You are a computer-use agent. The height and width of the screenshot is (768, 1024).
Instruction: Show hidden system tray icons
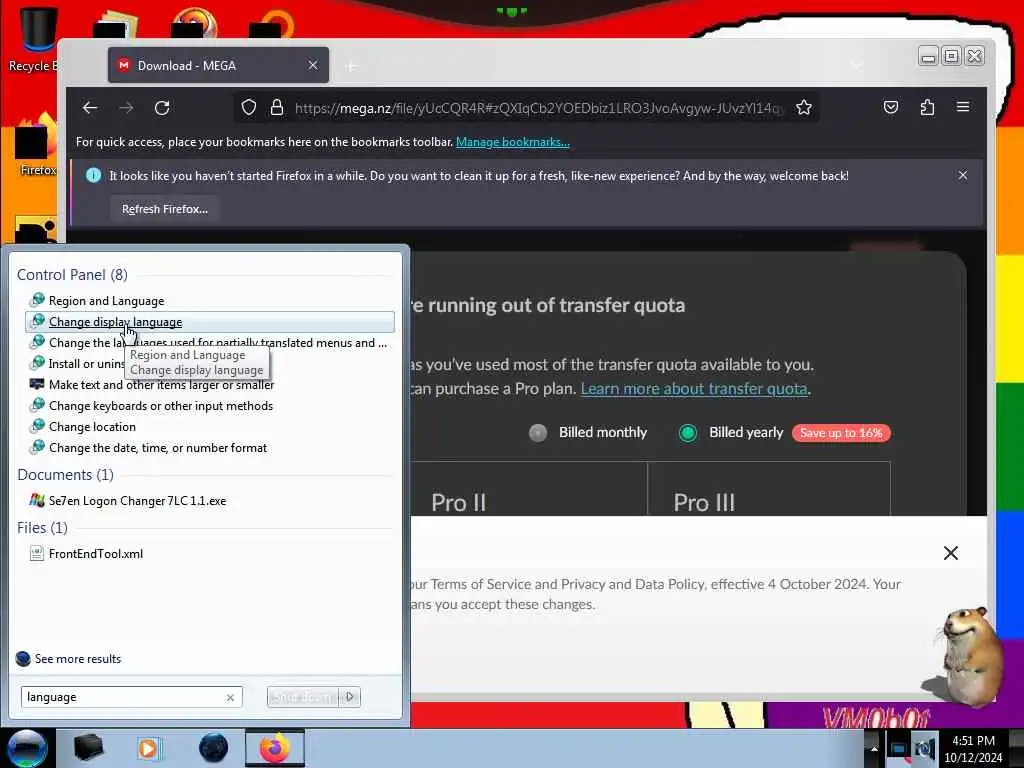874,749
